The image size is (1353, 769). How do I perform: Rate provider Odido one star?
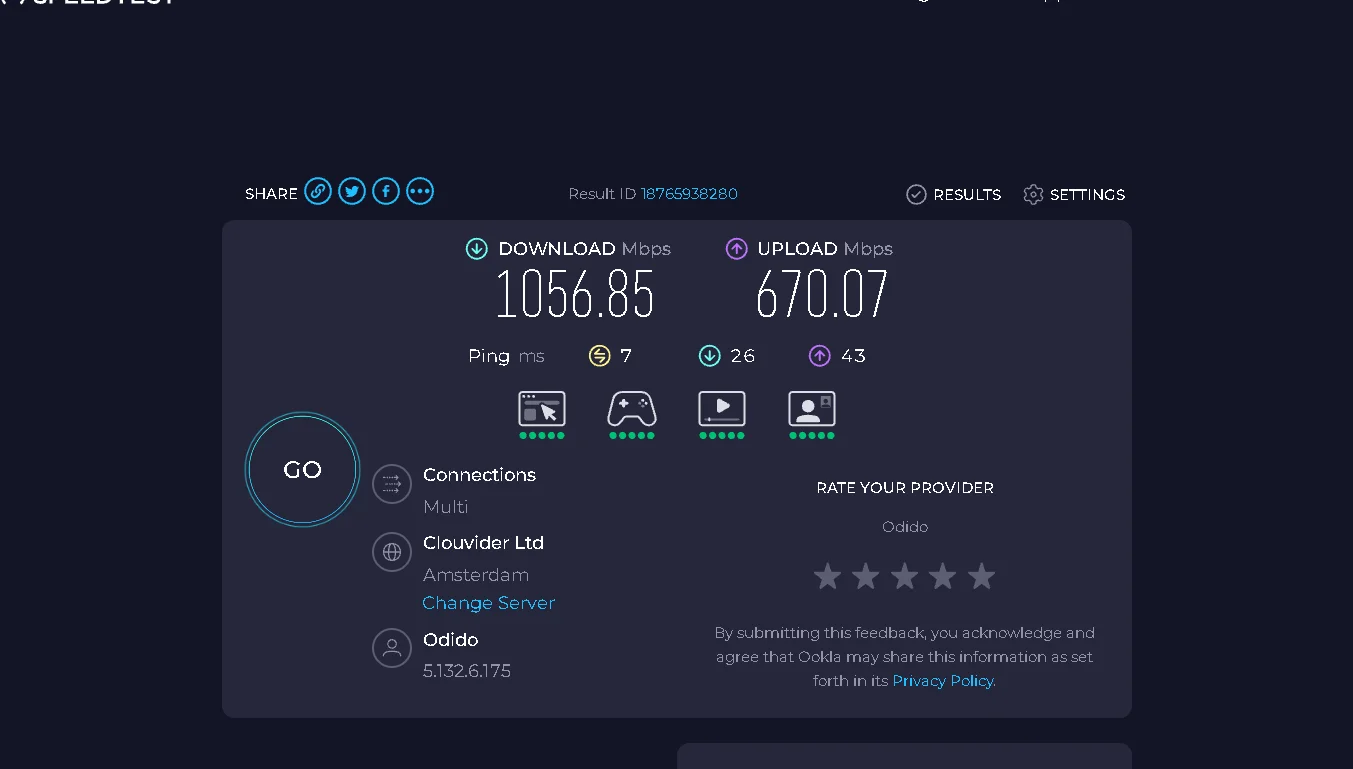tap(827, 576)
